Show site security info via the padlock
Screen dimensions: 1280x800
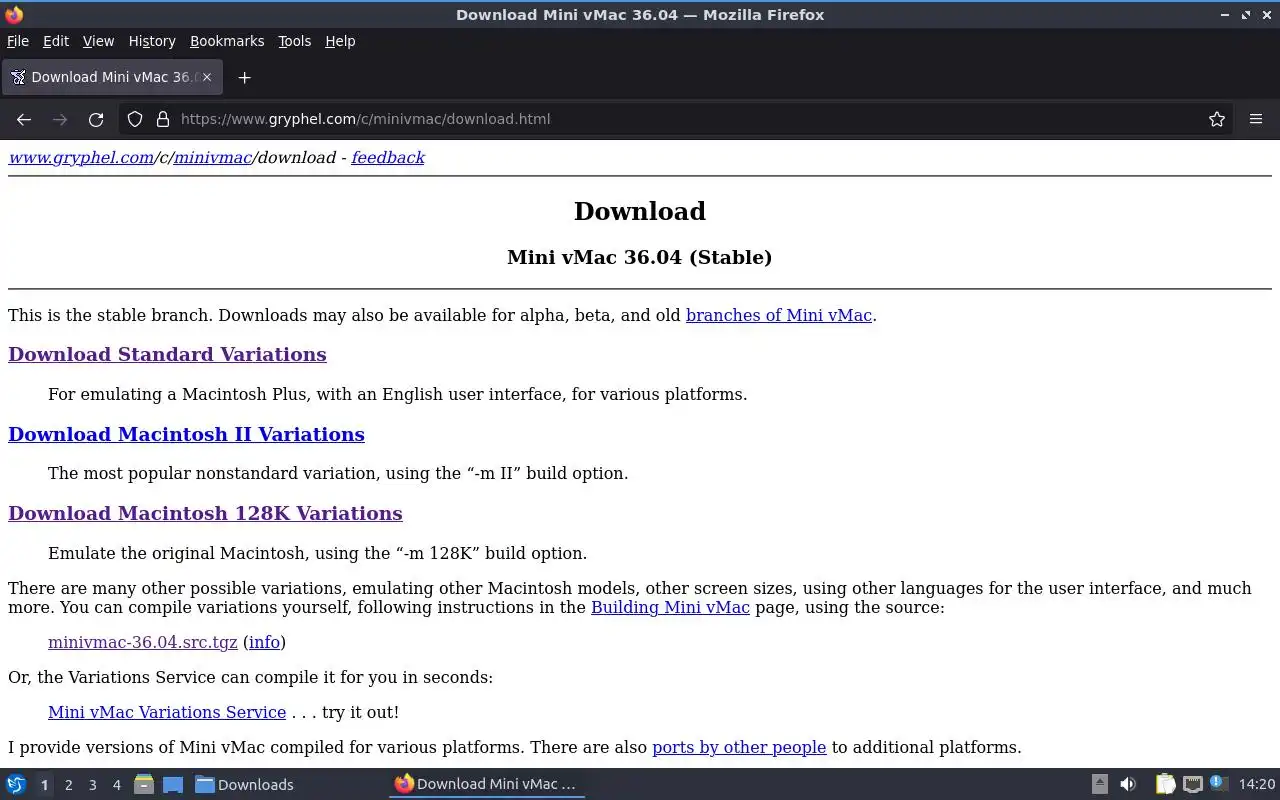coord(163,119)
